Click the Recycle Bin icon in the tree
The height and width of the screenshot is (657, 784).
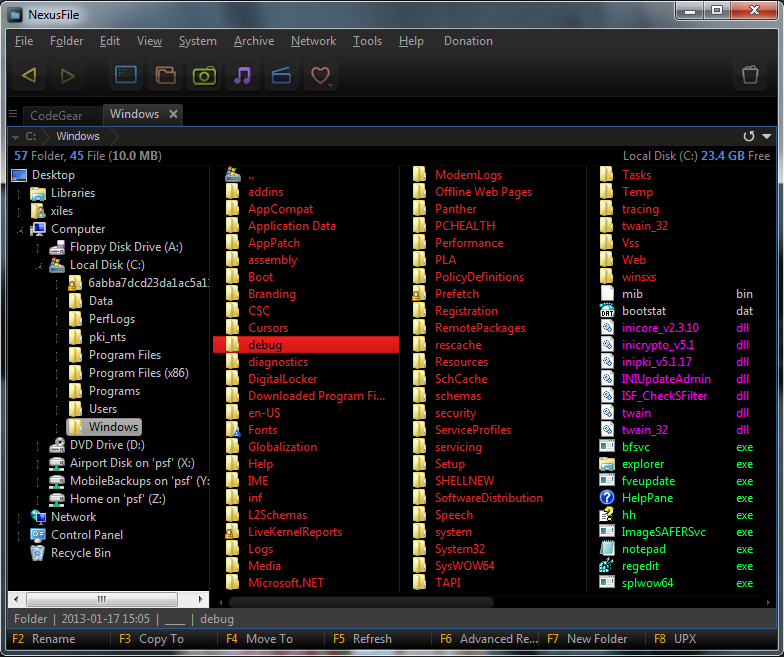[38, 552]
